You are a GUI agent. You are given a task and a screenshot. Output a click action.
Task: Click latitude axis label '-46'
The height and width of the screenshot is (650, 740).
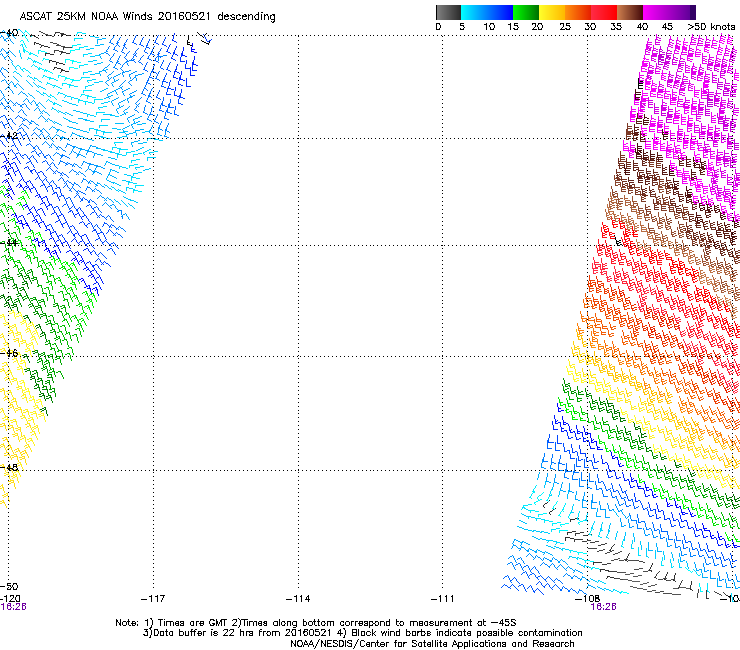click(9, 353)
